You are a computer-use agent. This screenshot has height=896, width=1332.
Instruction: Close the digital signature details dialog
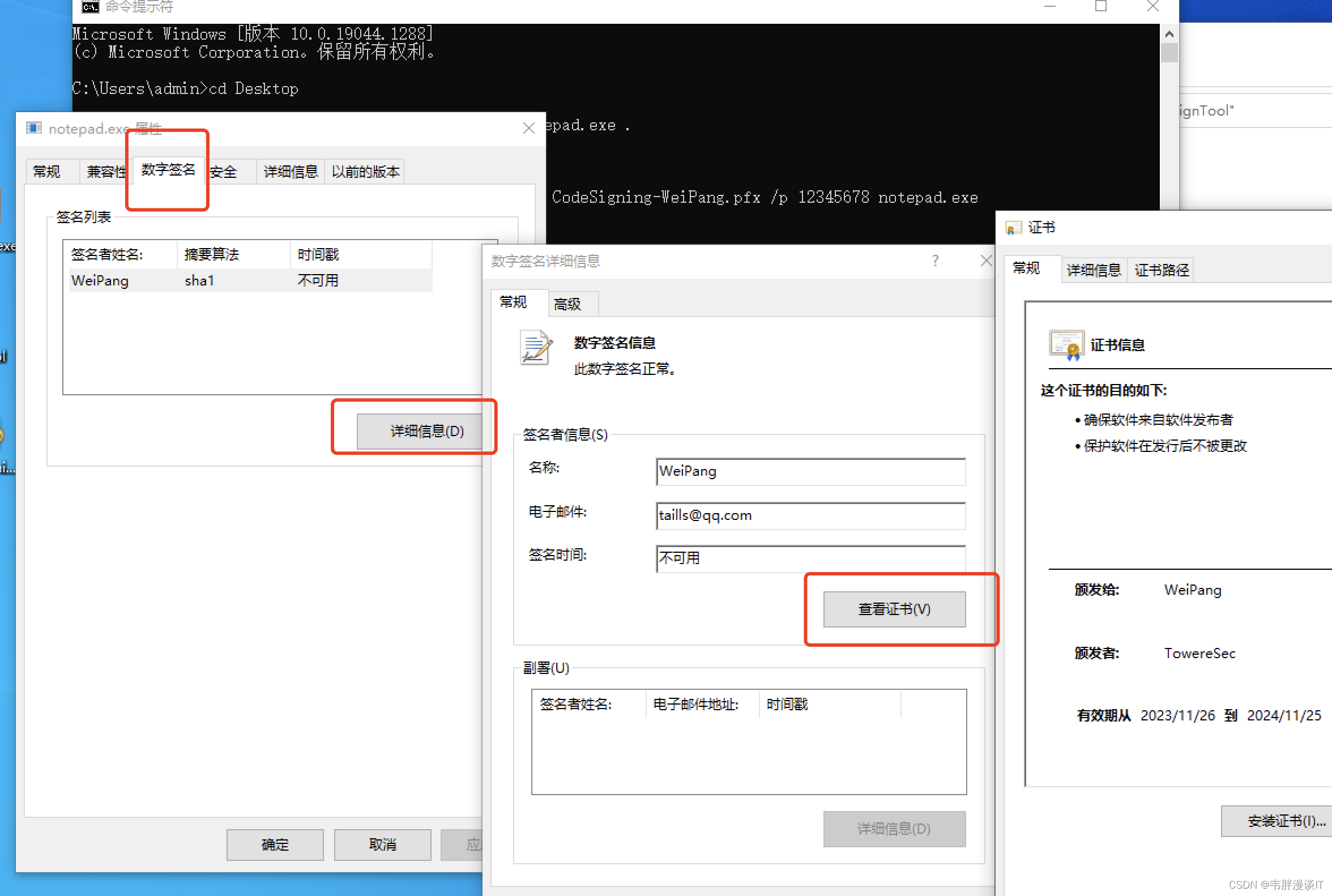(986, 261)
